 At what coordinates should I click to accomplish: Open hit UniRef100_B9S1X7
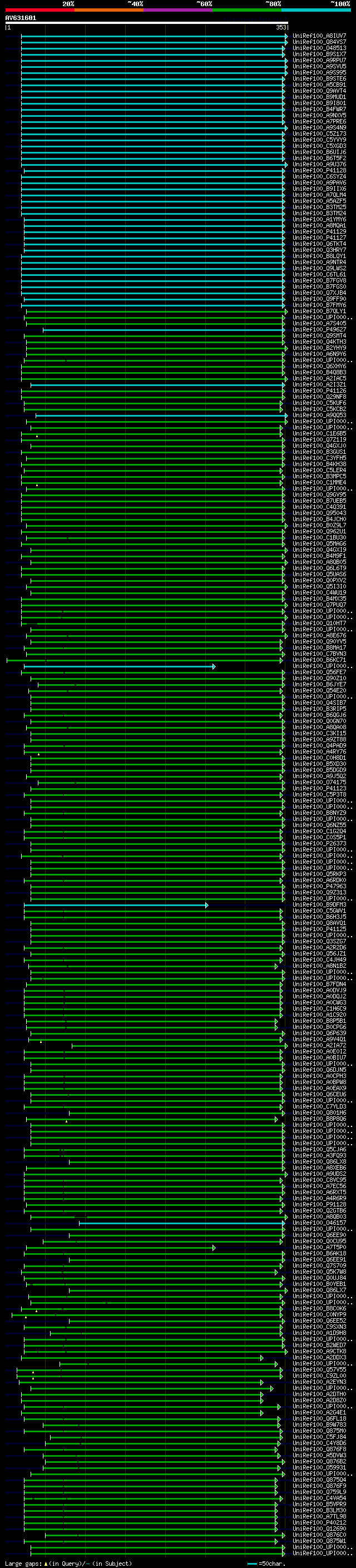click(x=319, y=54)
